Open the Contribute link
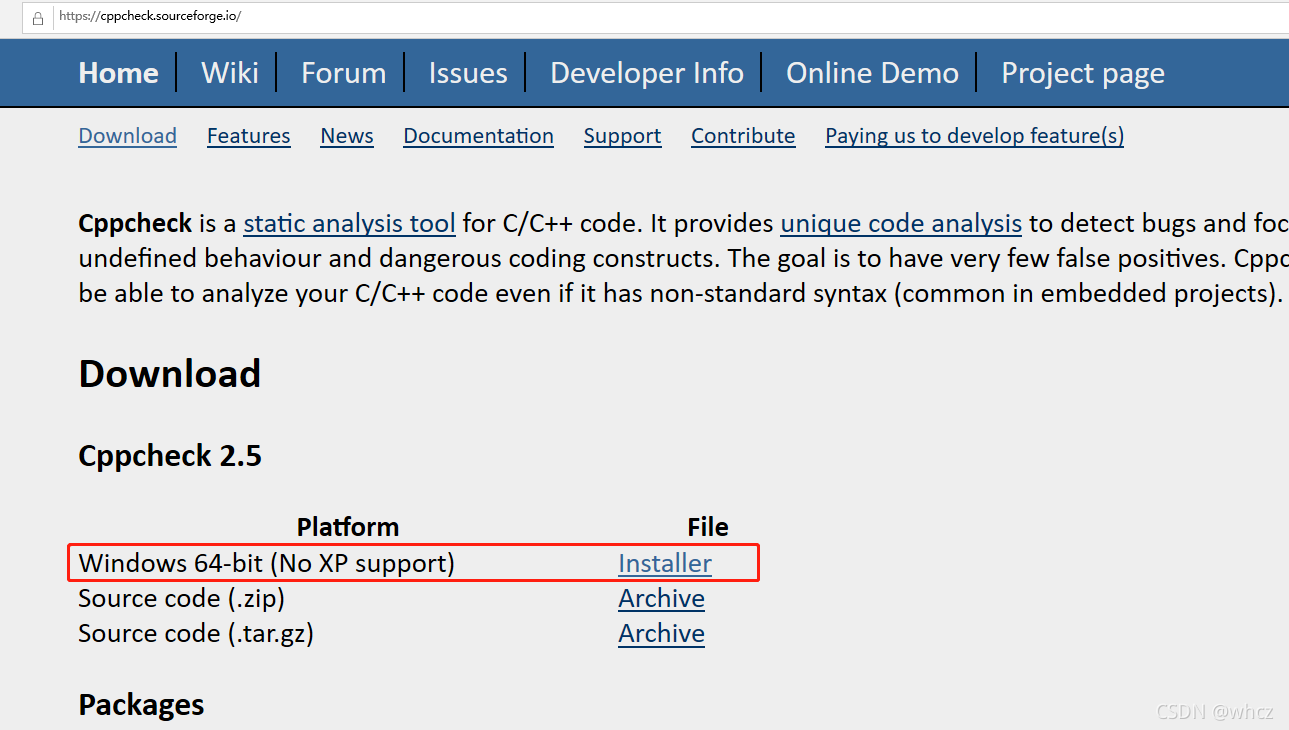 pyautogui.click(x=743, y=136)
